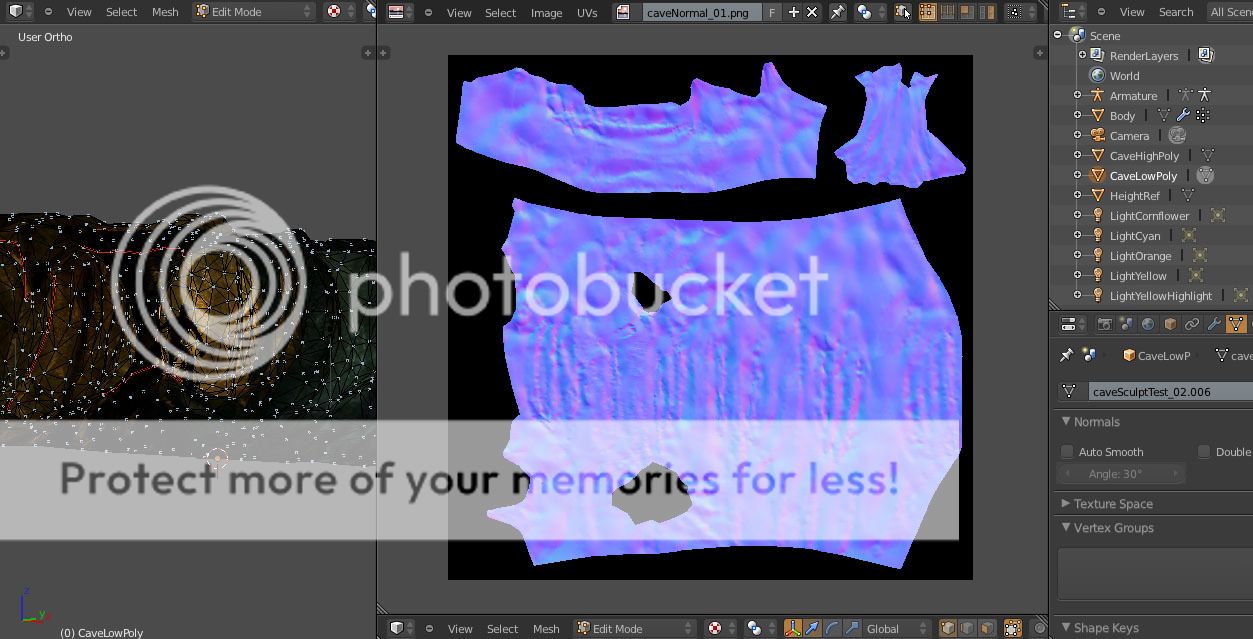Open the Render properties tab (camera icon)

point(1104,324)
